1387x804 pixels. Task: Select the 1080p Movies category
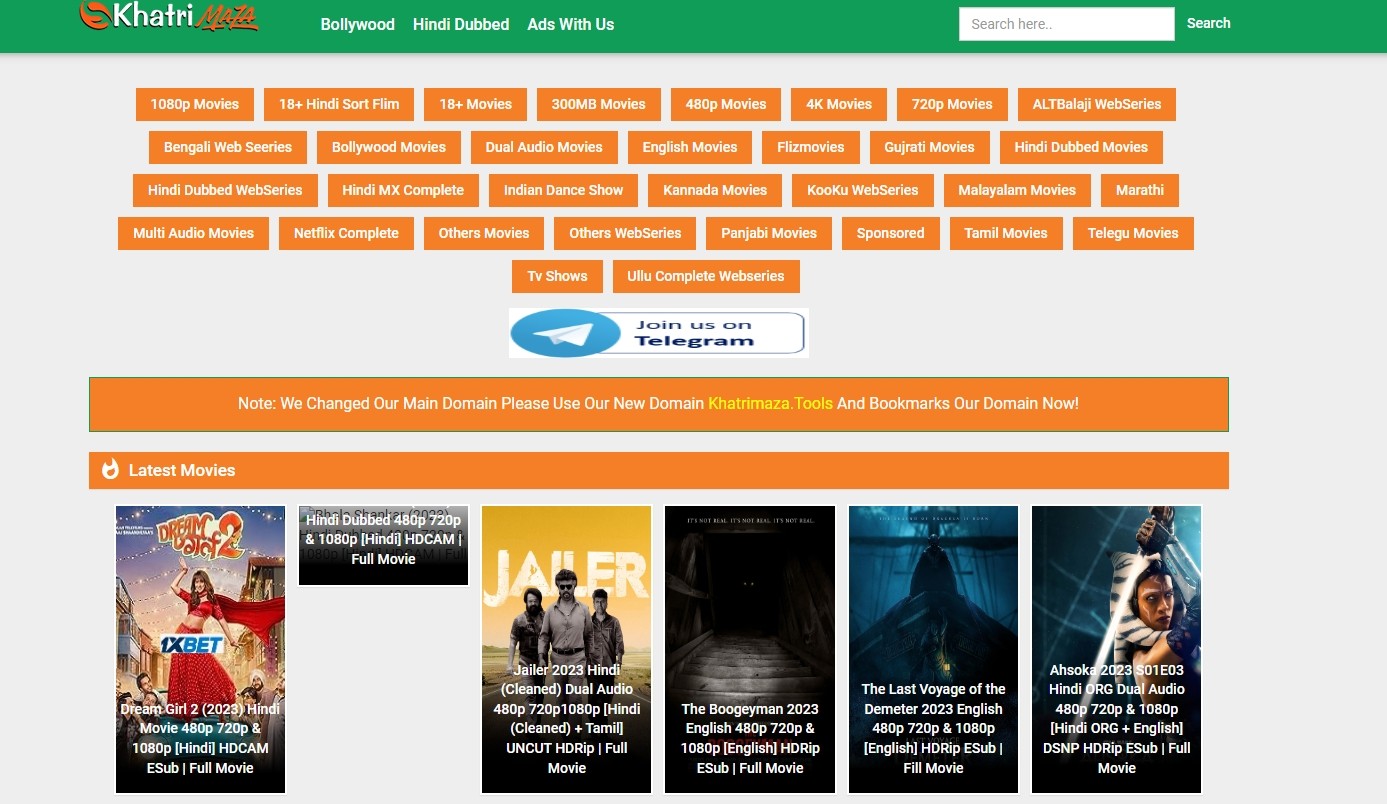[195, 104]
